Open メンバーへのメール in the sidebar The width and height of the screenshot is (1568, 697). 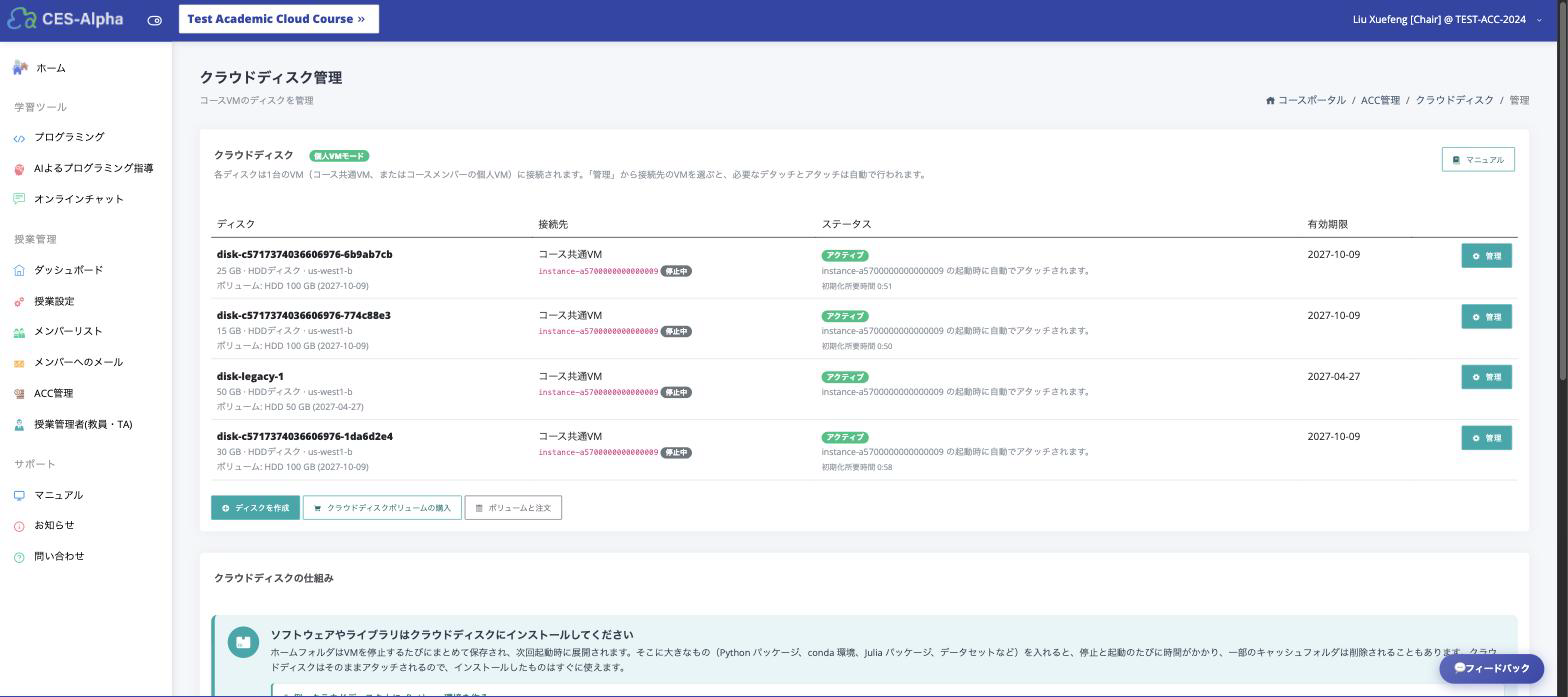click(x=79, y=362)
